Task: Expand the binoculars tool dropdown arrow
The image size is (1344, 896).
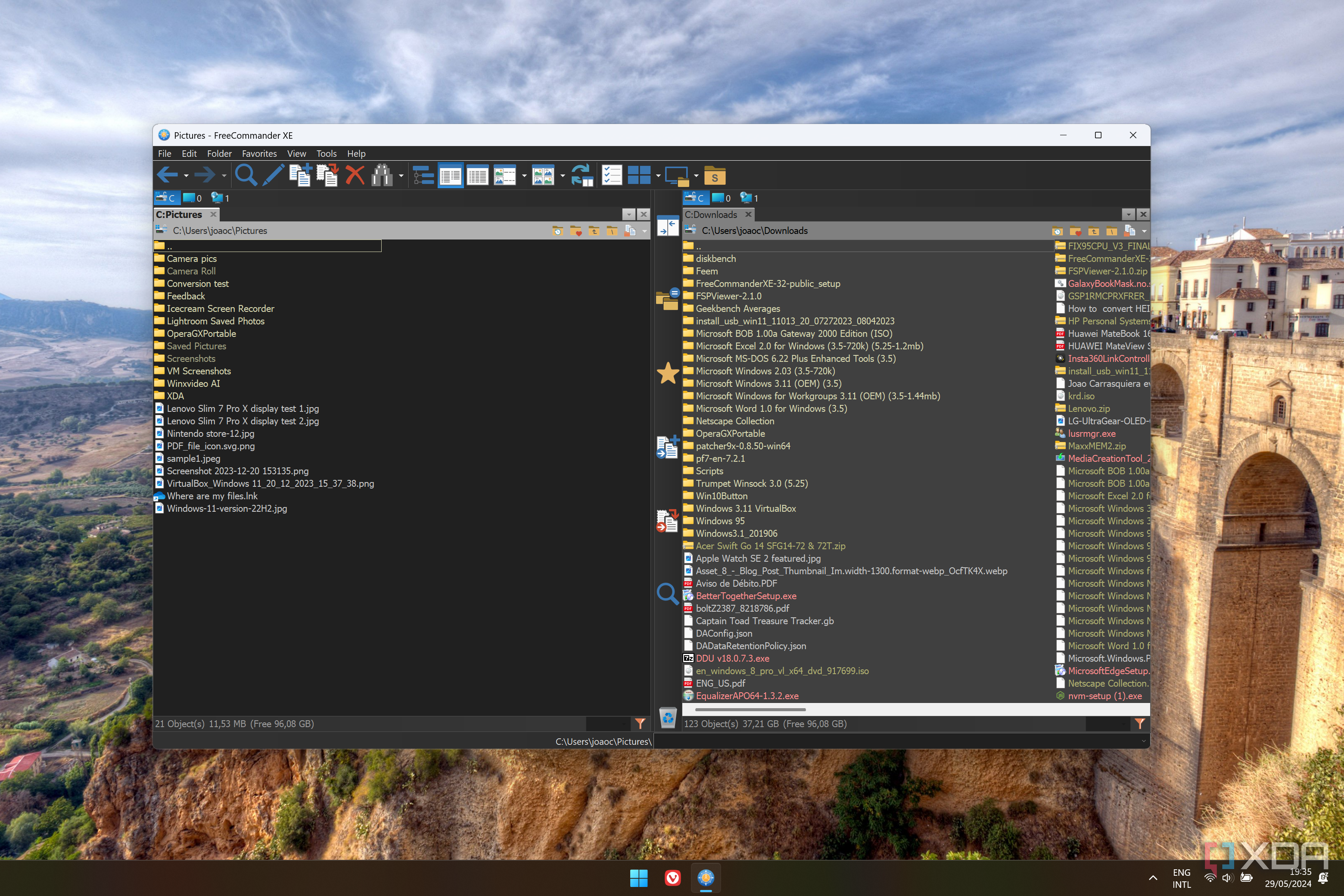Action: (x=401, y=176)
